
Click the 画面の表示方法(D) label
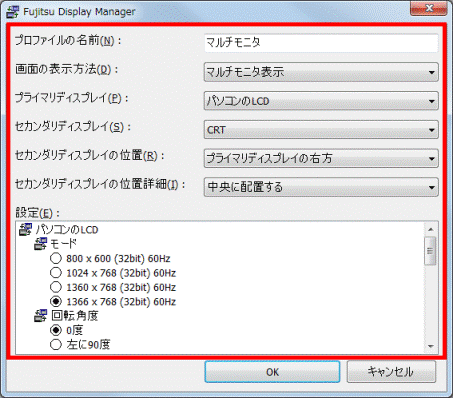point(67,69)
